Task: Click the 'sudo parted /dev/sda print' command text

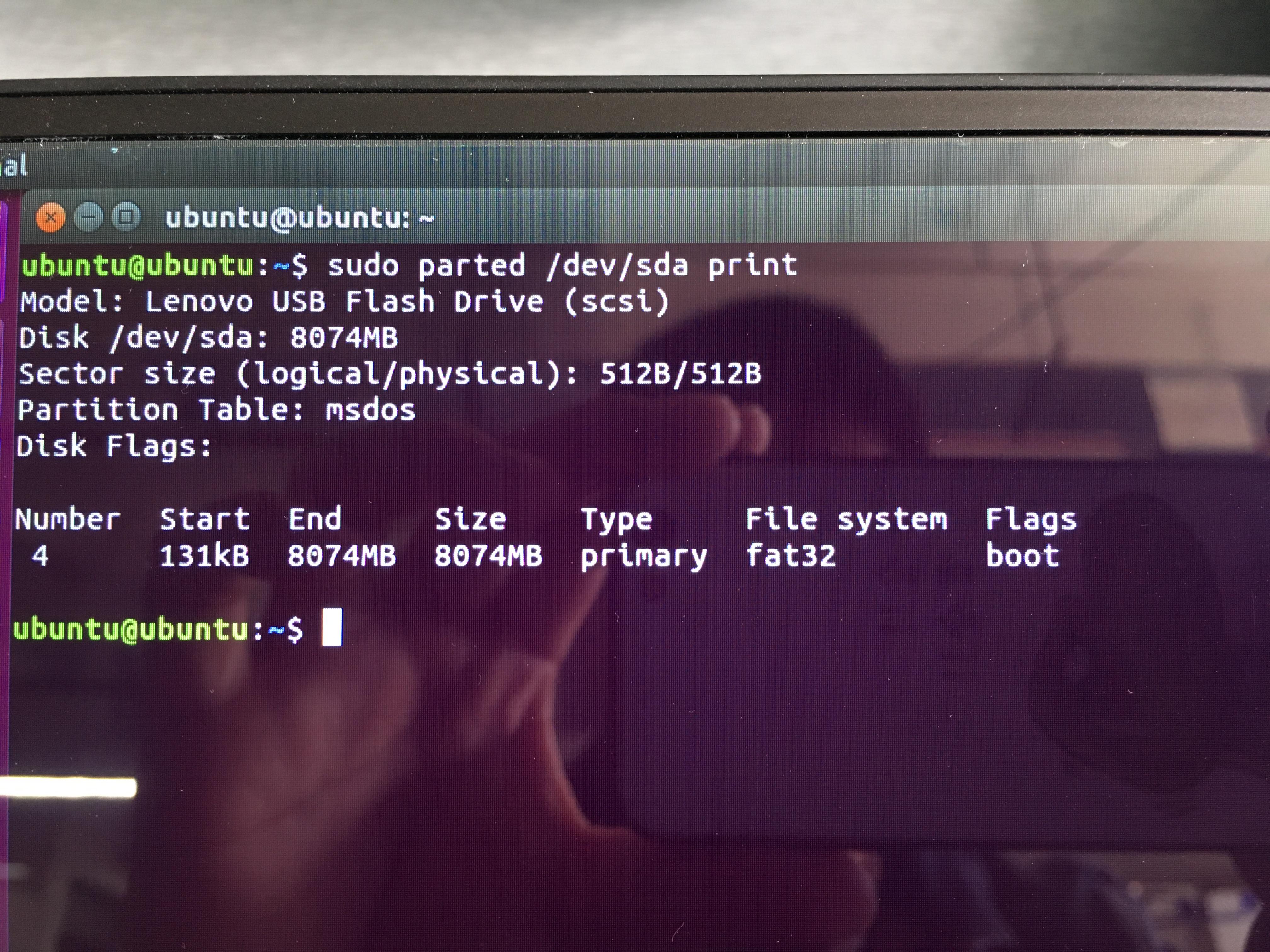Action: point(562,266)
